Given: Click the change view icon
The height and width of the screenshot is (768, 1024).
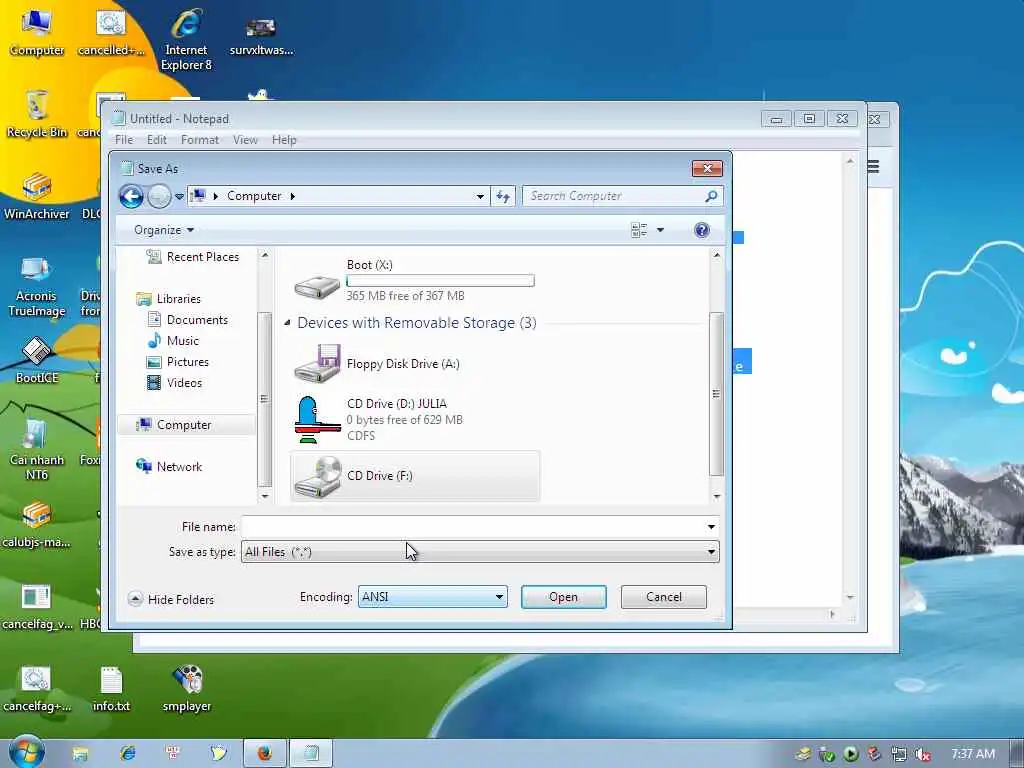Looking at the screenshot, I should [x=639, y=230].
